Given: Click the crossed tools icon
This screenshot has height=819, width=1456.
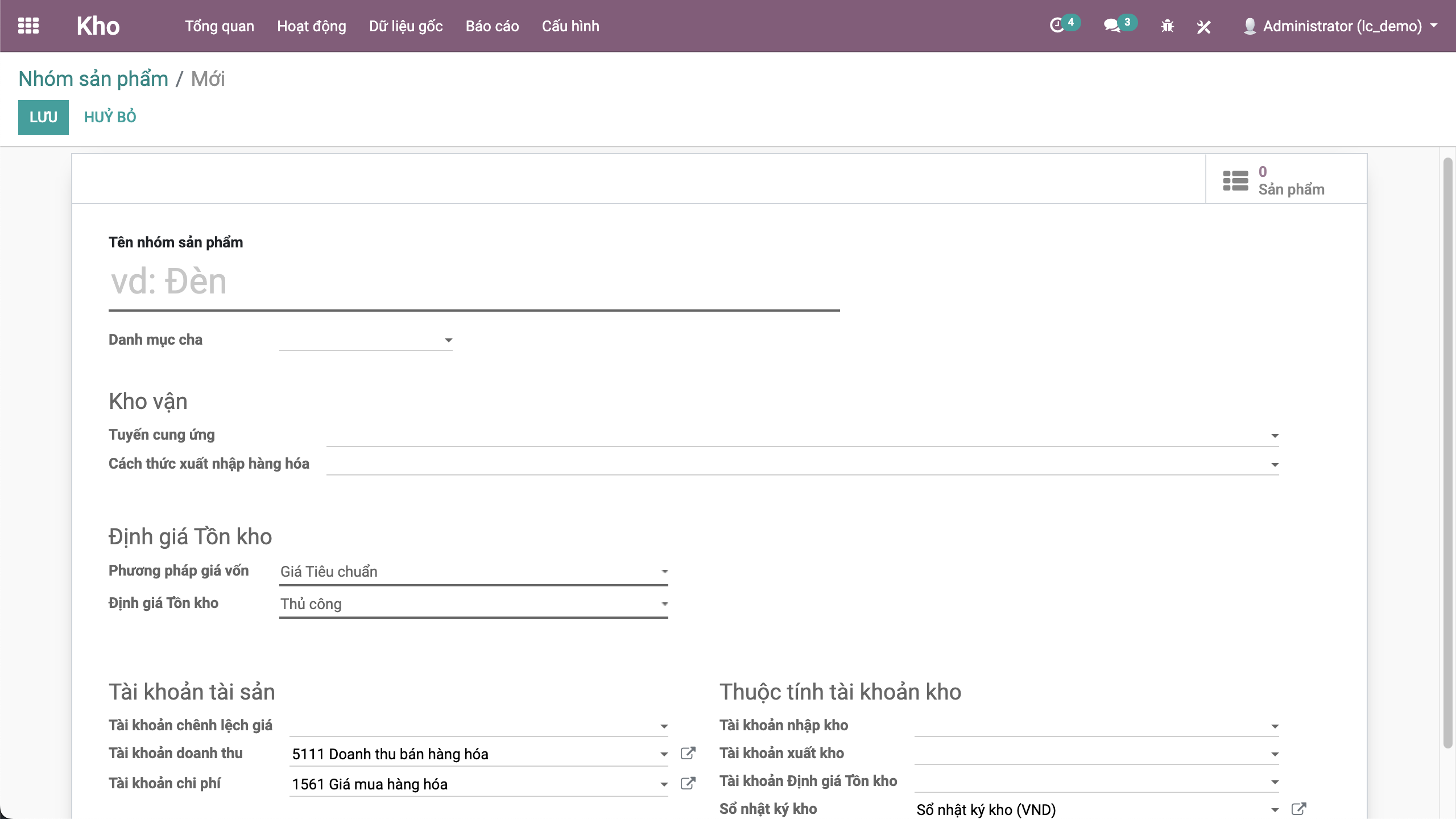Looking at the screenshot, I should click(x=1203, y=27).
